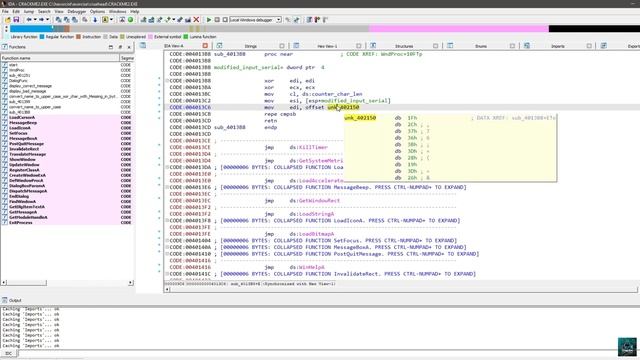Pause the process from the debugger toolbar

(217, 20)
